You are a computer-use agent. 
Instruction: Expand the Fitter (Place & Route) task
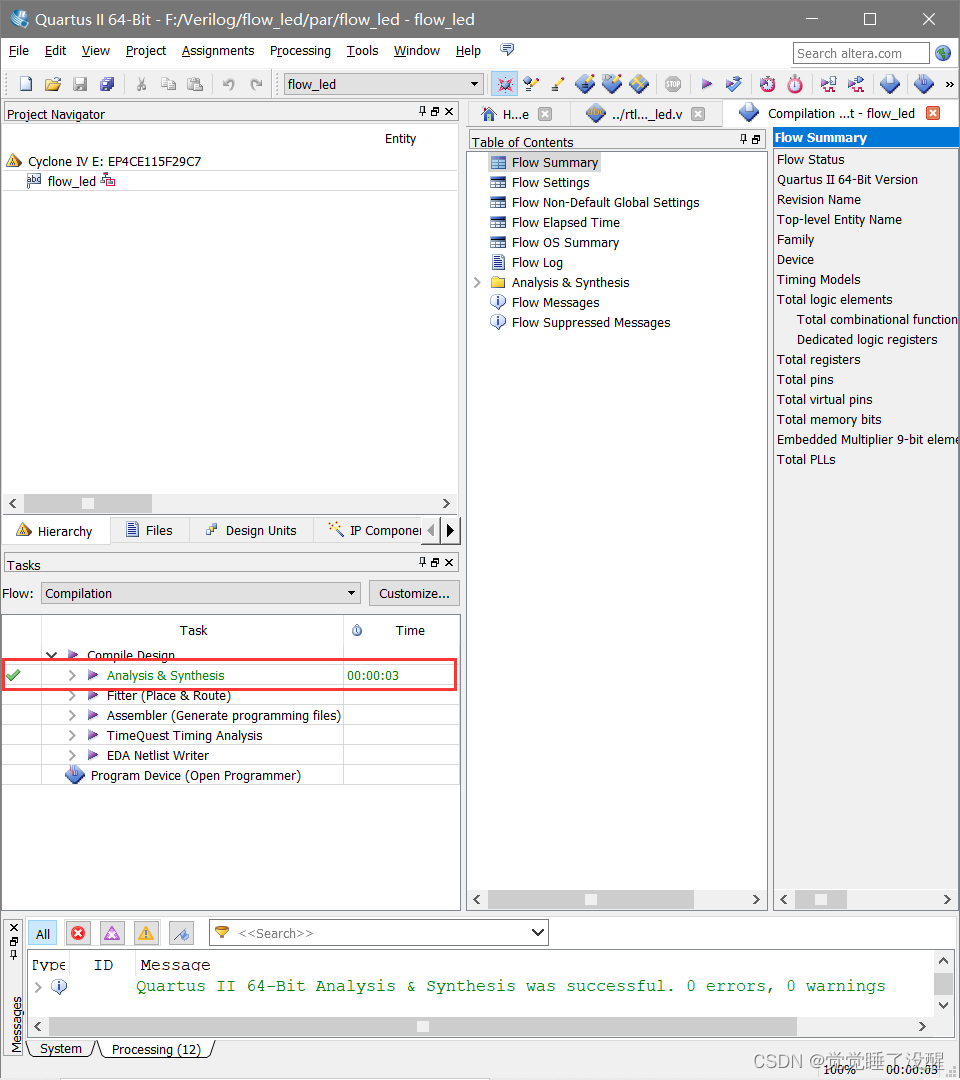(72, 695)
